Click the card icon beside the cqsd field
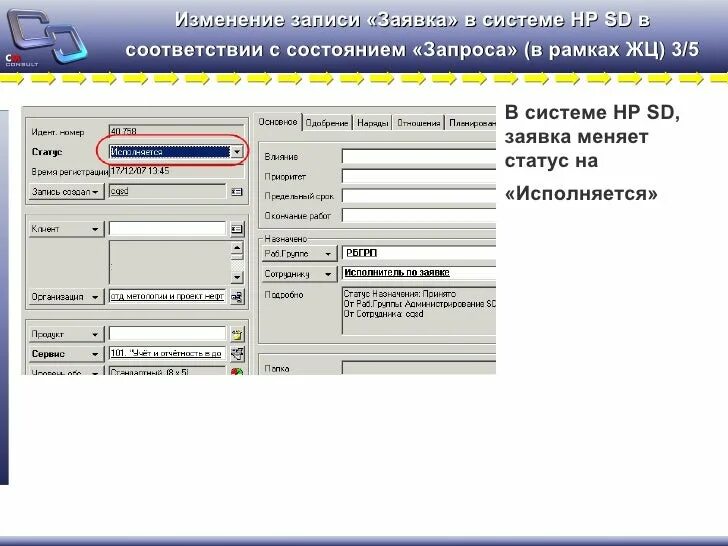728x546 pixels. point(237,192)
